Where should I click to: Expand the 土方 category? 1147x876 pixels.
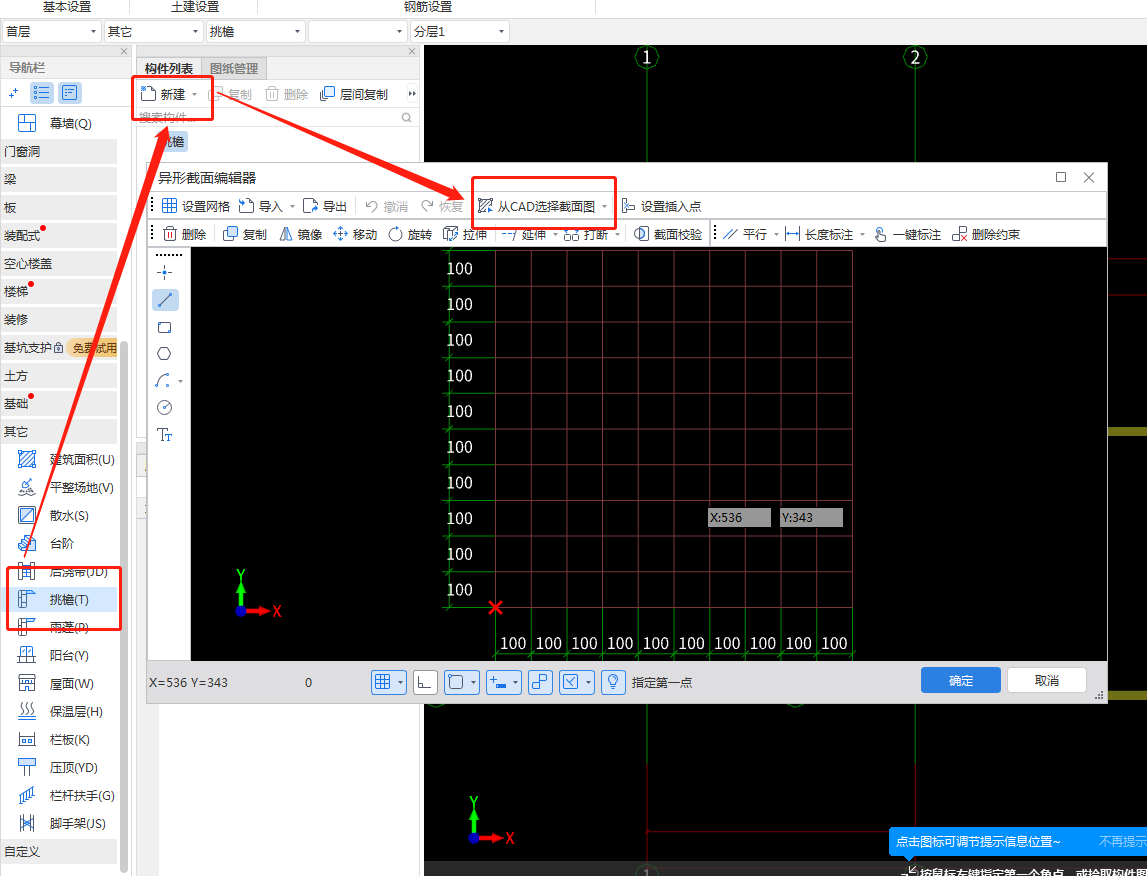59,375
